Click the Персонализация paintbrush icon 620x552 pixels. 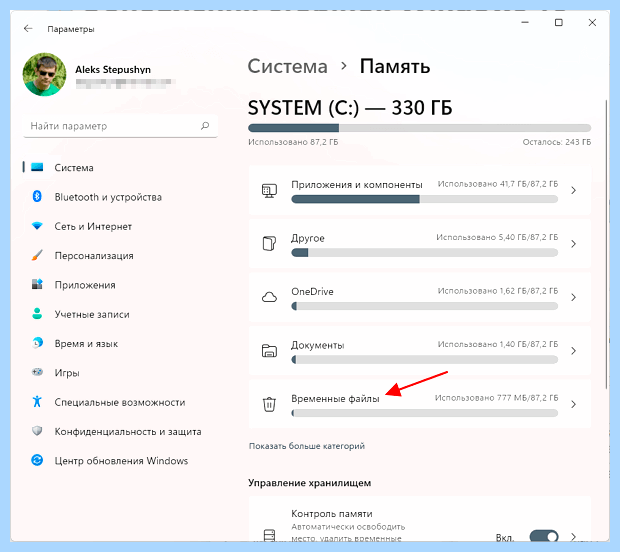click(37, 255)
